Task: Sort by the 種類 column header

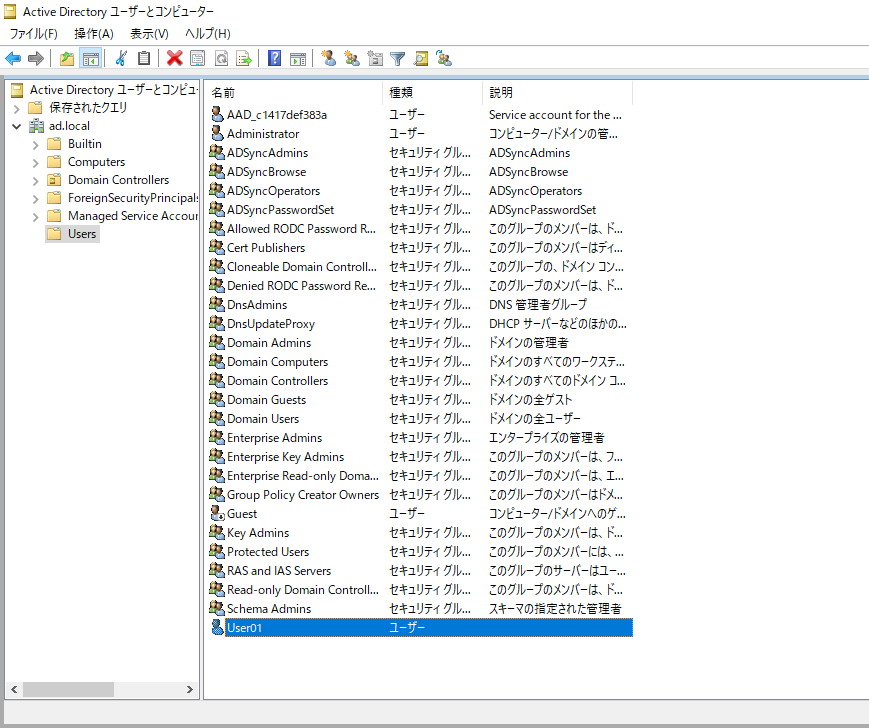Action: 432,93
